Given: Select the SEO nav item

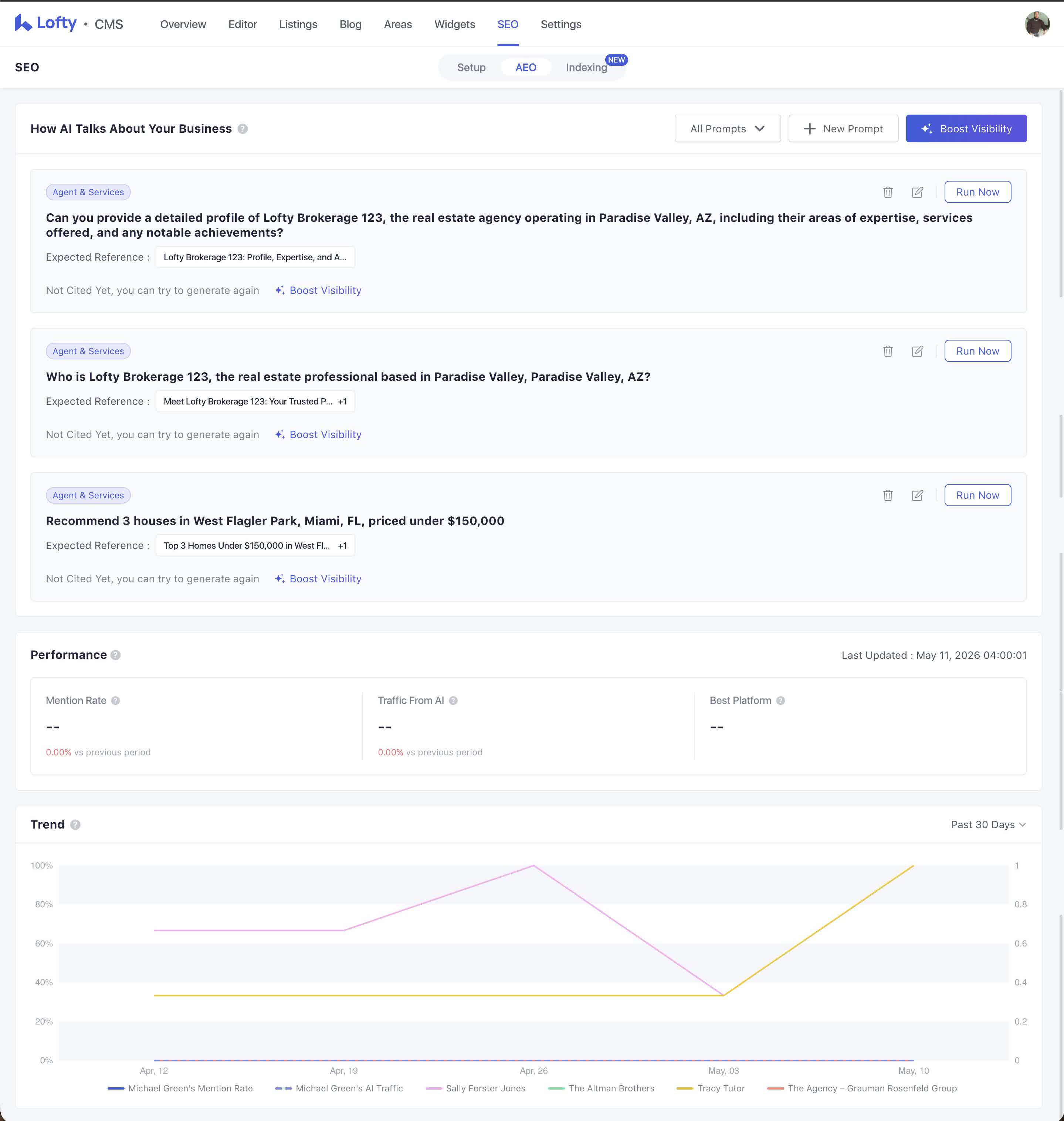Looking at the screenshot, I should point(508,24).
